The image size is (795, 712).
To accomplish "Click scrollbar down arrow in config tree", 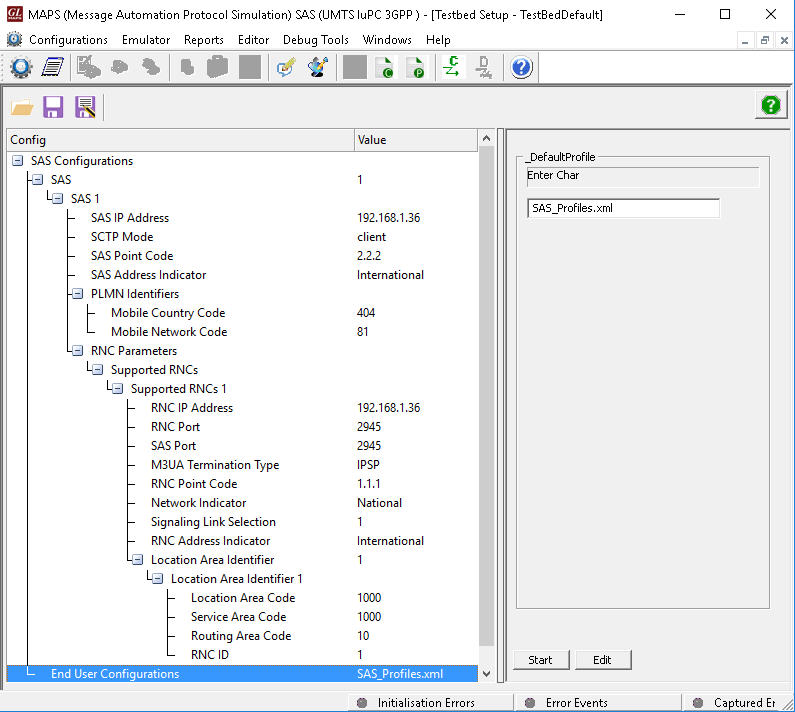I will tap(486, 673).
